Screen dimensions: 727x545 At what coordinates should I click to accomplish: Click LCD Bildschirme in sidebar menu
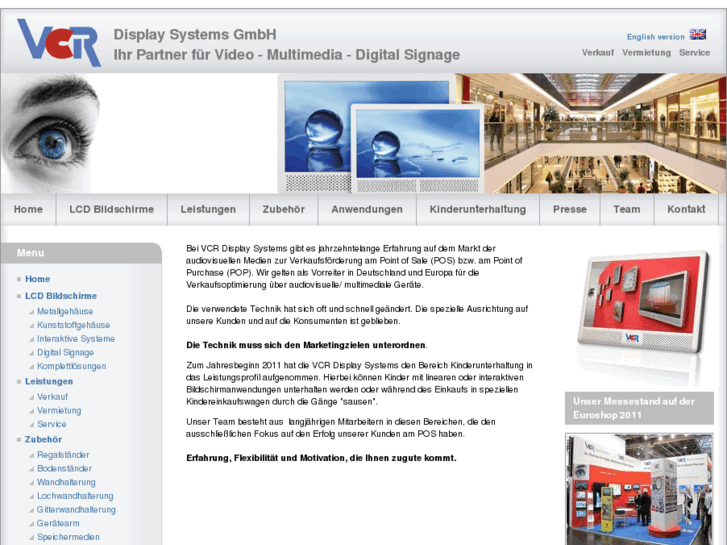tap(61, 296)
